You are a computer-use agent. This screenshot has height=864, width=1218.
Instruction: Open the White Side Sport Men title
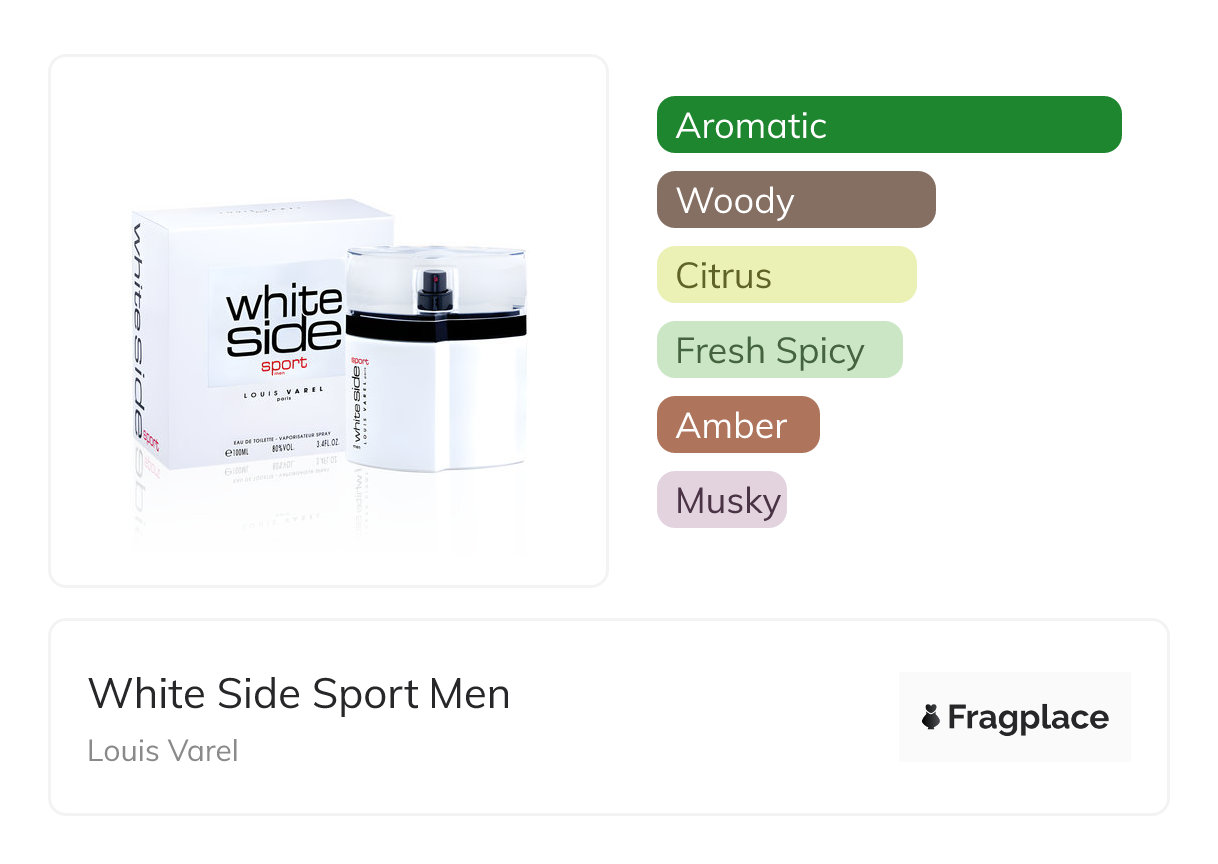click(299, 694)
